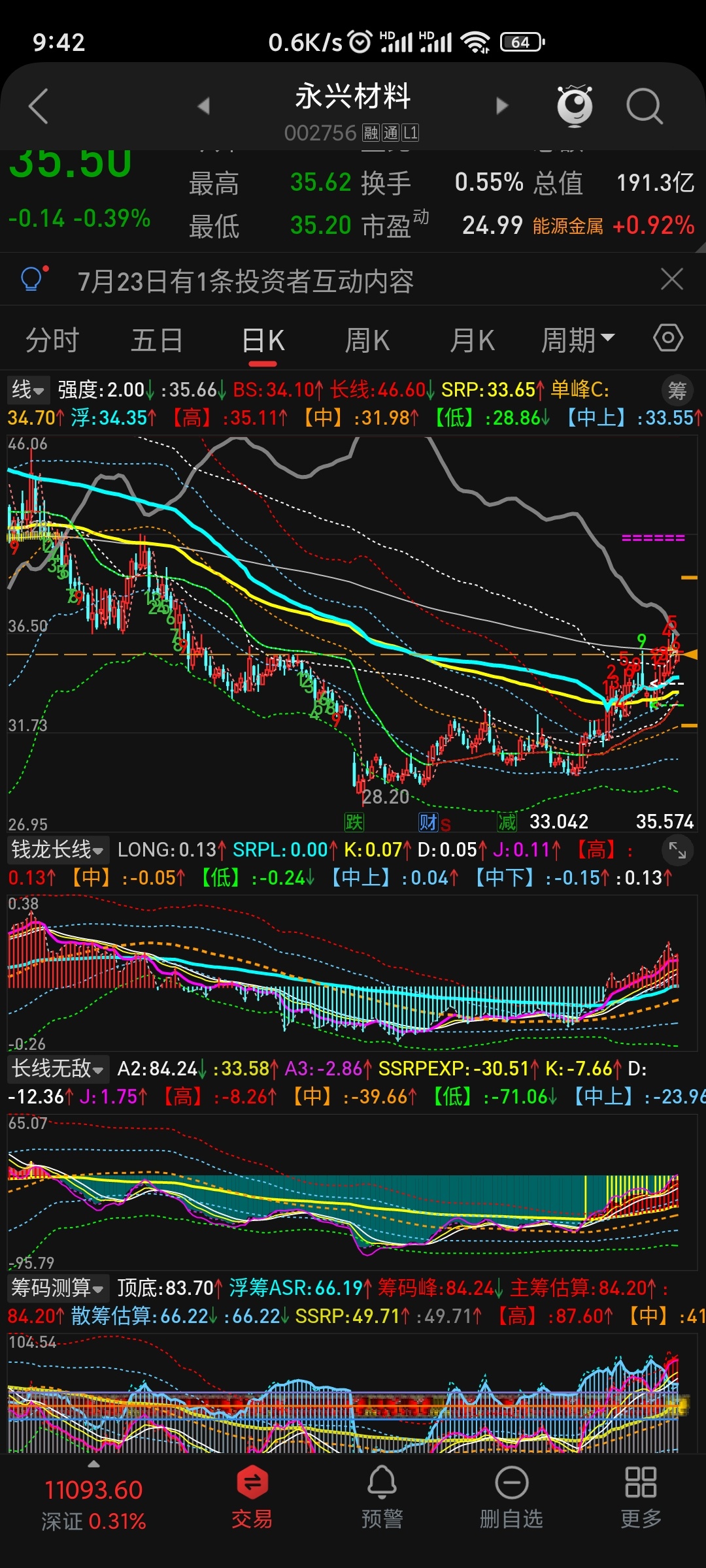
Task: Tap the 强度:2.00 readout
Action: click(x=106, y=390)
